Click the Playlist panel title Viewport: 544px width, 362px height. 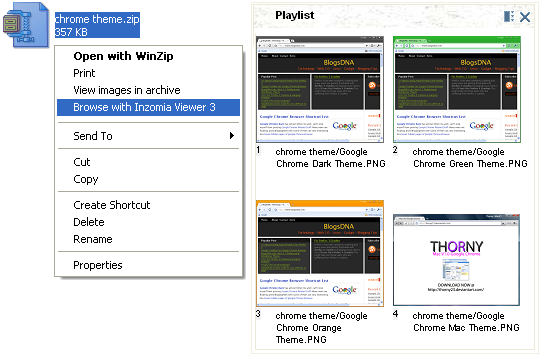(295, 15)
